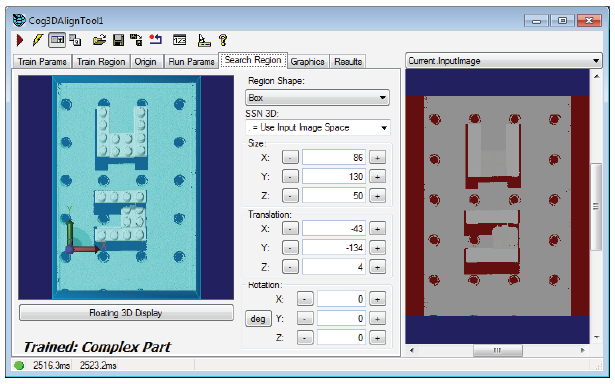Click the 2523.2ms status bar time
The image size is (615, 384).
click(98, 366)
